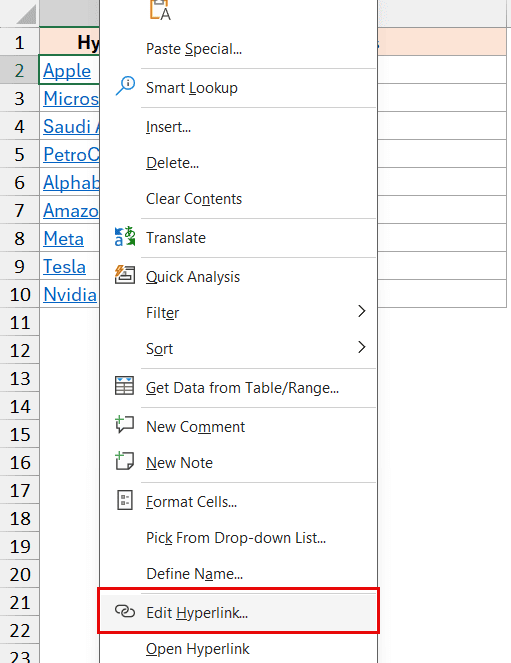This screenshot has width=511, height=663.
Task: Select row header 1
Action: [19, 42]
